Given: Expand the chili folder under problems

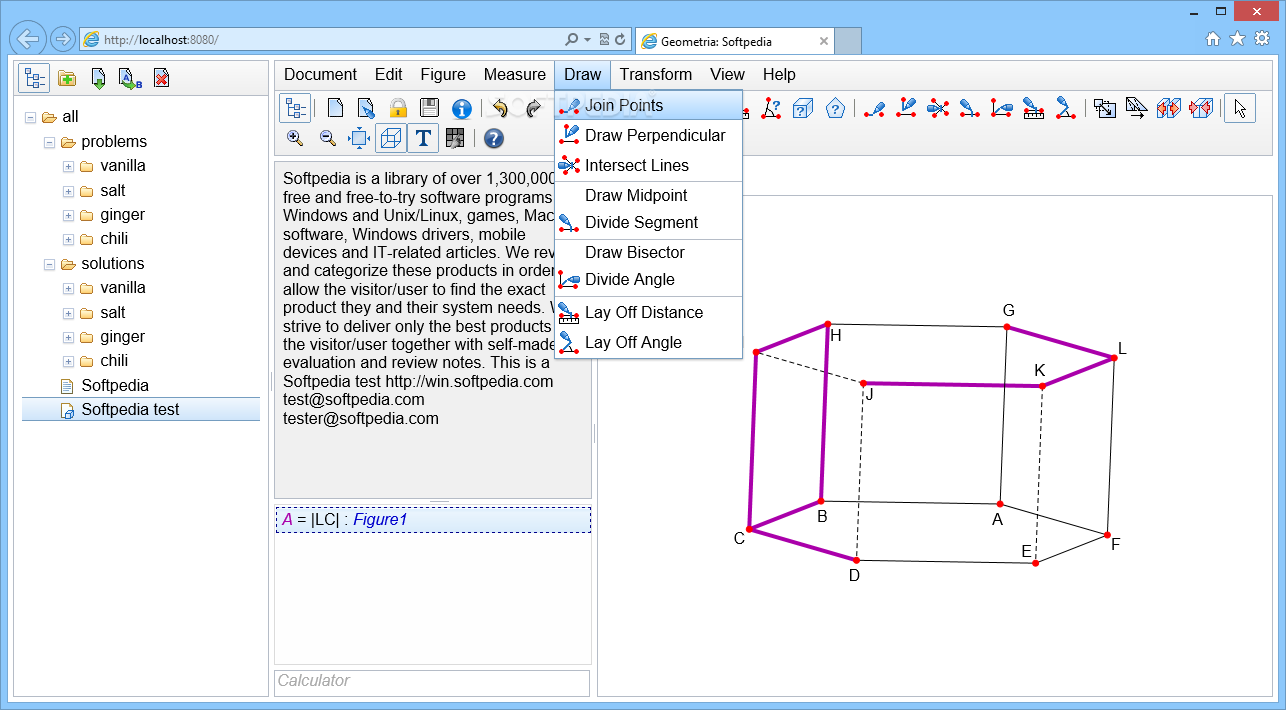Looking at the screenshot, I should (68, 239).
